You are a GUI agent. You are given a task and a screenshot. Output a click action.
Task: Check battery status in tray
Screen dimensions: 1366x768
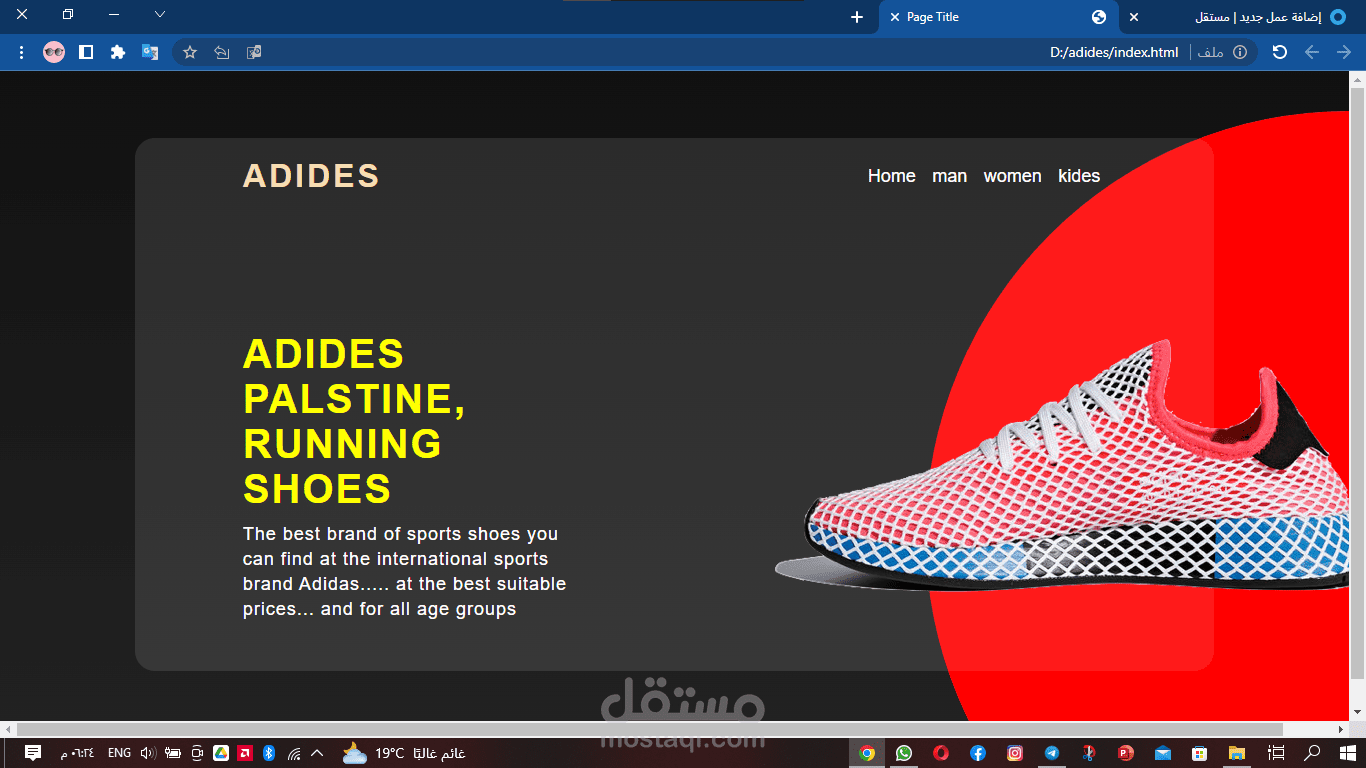click(173, 753)
